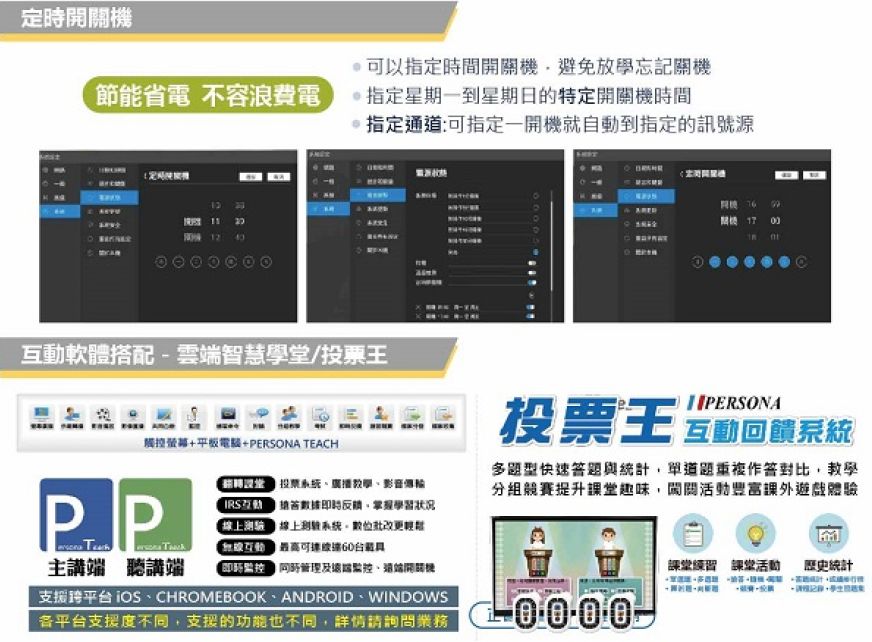The height and width of the screenshot is (642, 872).
Task: Click the 課堂練習 label
Action: click(692, 565)
